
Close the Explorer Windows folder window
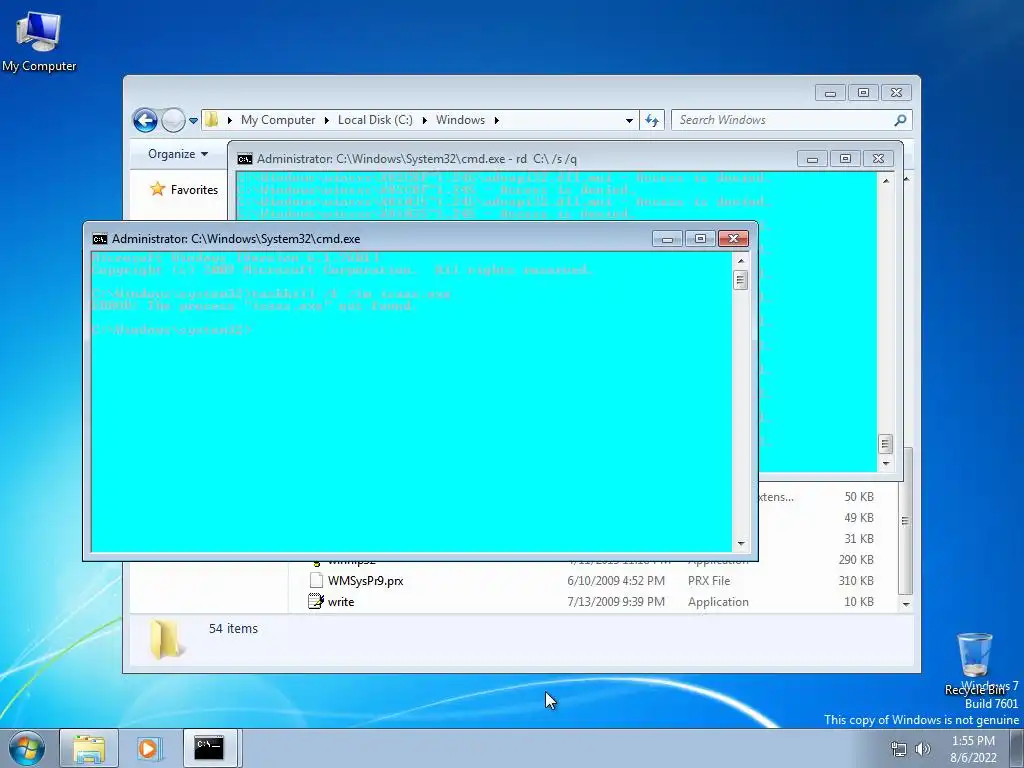896,93
